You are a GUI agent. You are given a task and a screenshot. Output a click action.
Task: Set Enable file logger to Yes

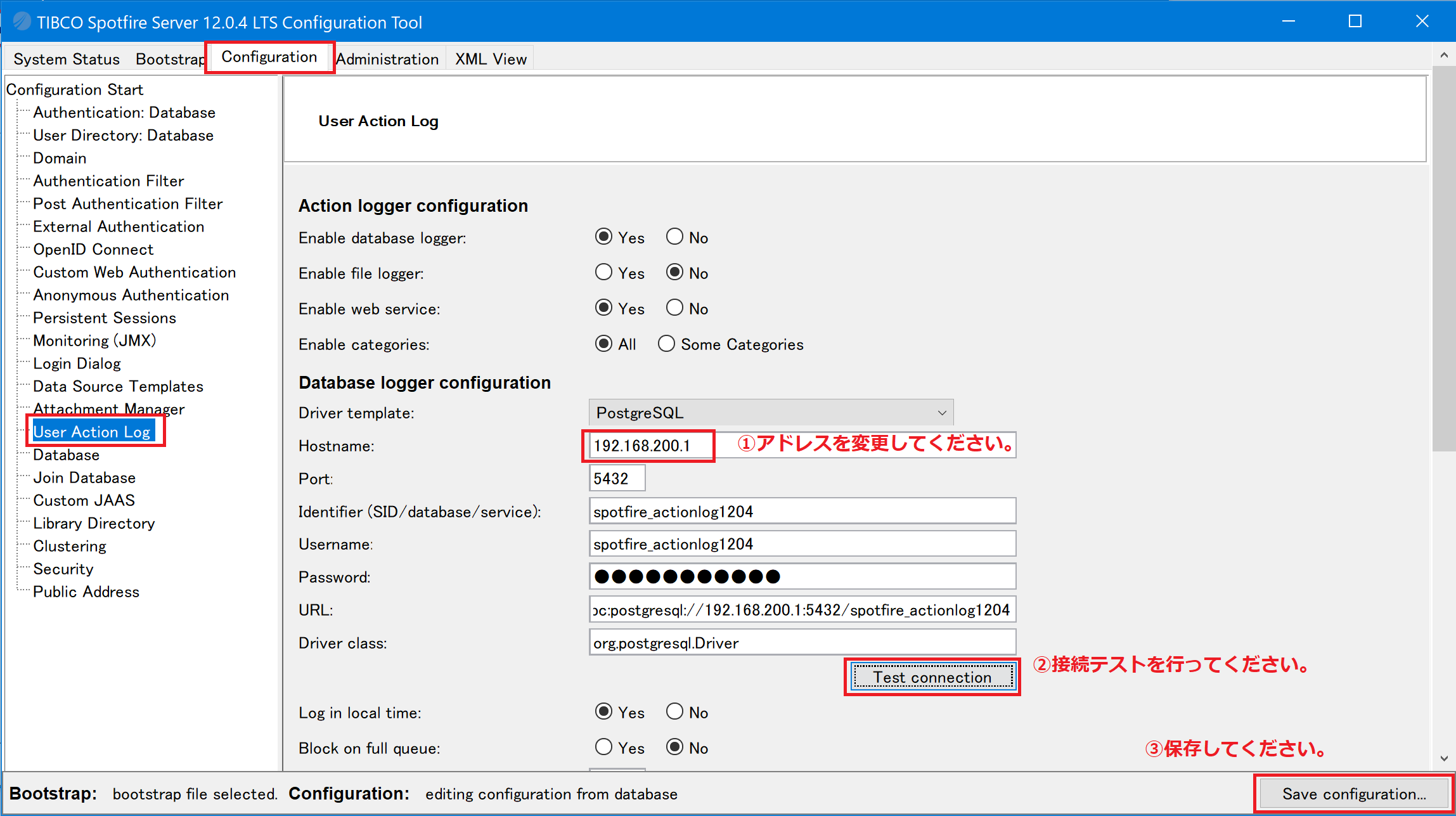[x=604, y=273]
